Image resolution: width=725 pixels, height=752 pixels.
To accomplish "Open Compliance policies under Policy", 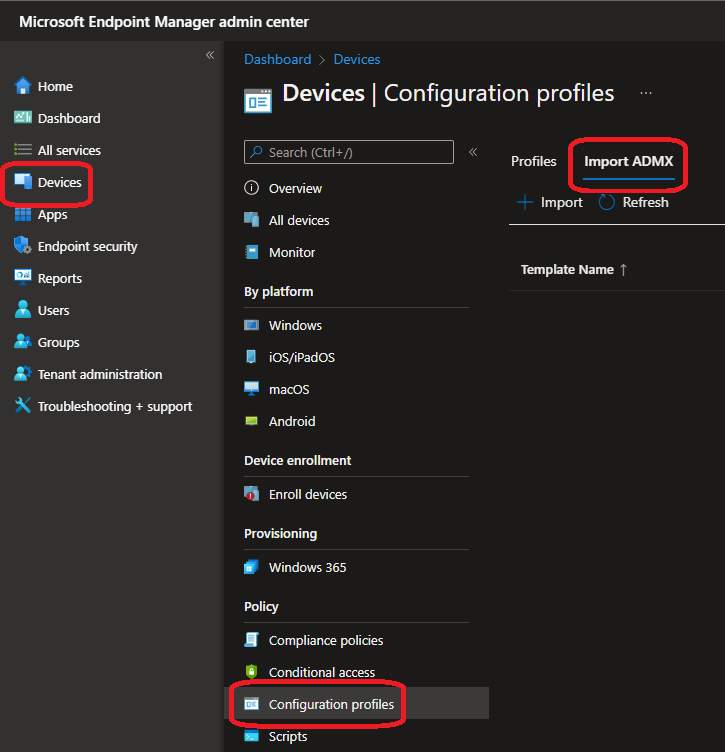I will (x=325, y=640).
